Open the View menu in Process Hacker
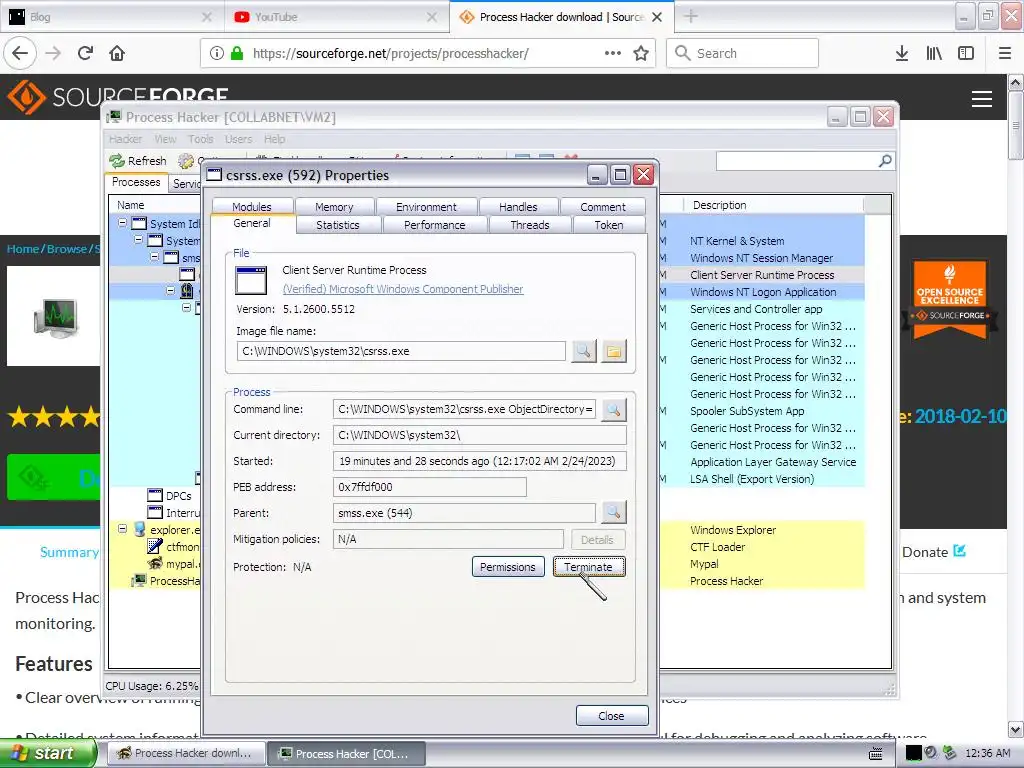 (165, 139)
